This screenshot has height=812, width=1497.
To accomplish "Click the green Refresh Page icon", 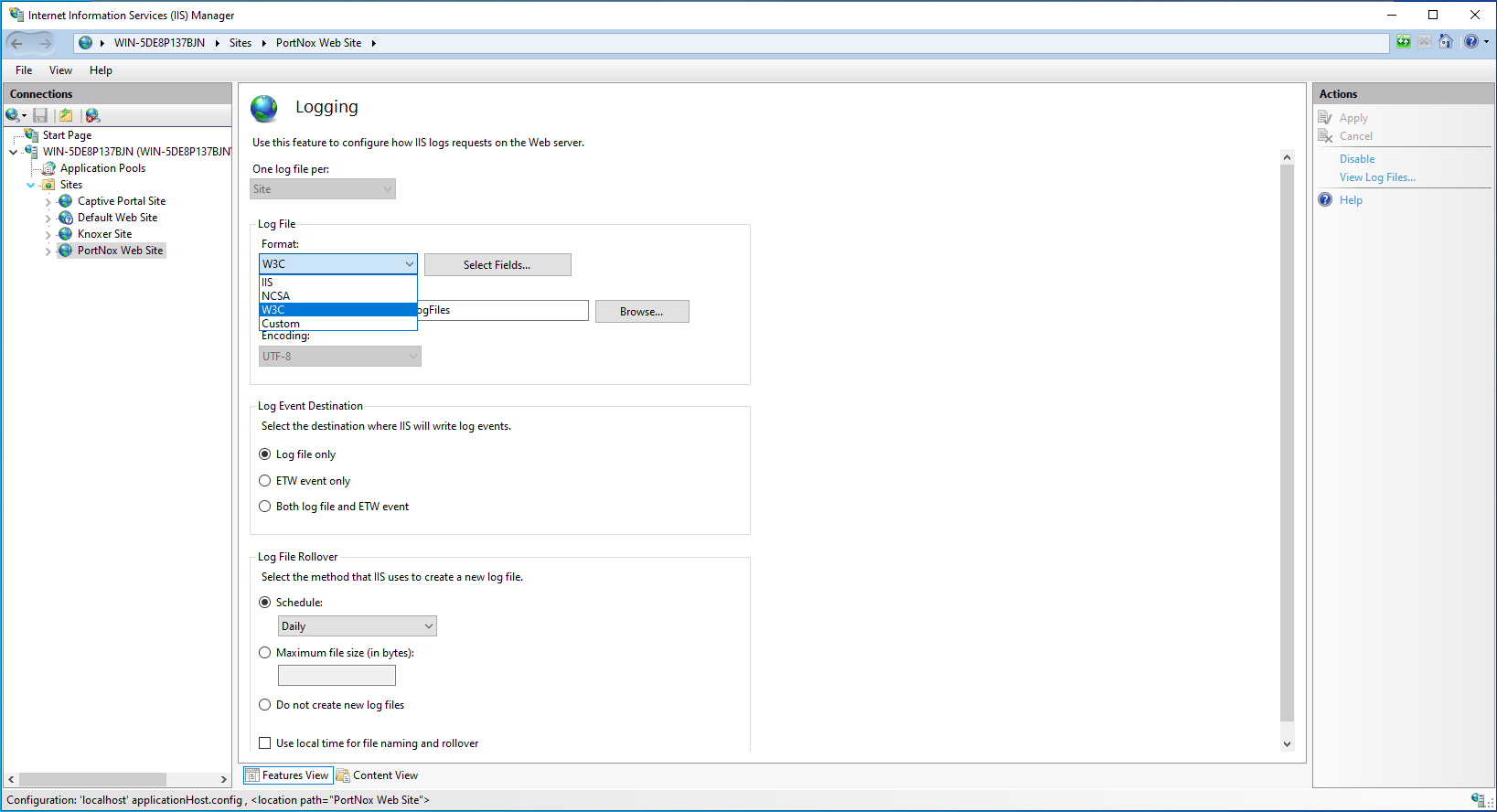I will click(1403, 41).
